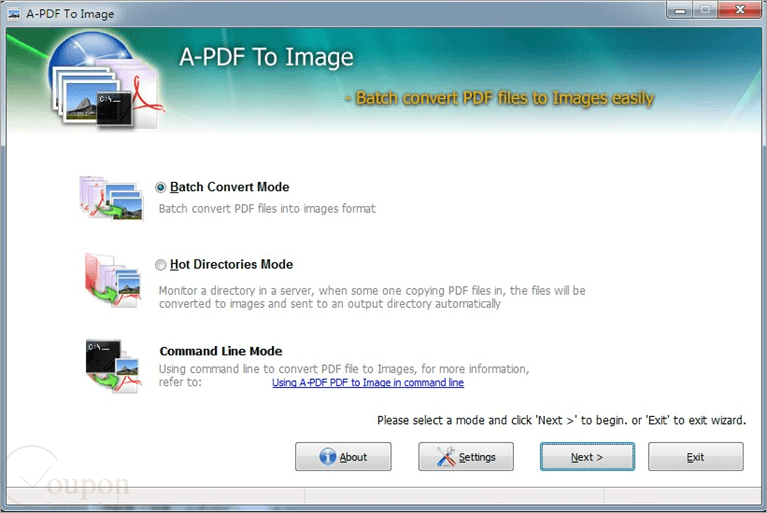Click the A-PDF To Image title bar icon
The height and width of the screenshot is (513, 767).
coord(14,14)
